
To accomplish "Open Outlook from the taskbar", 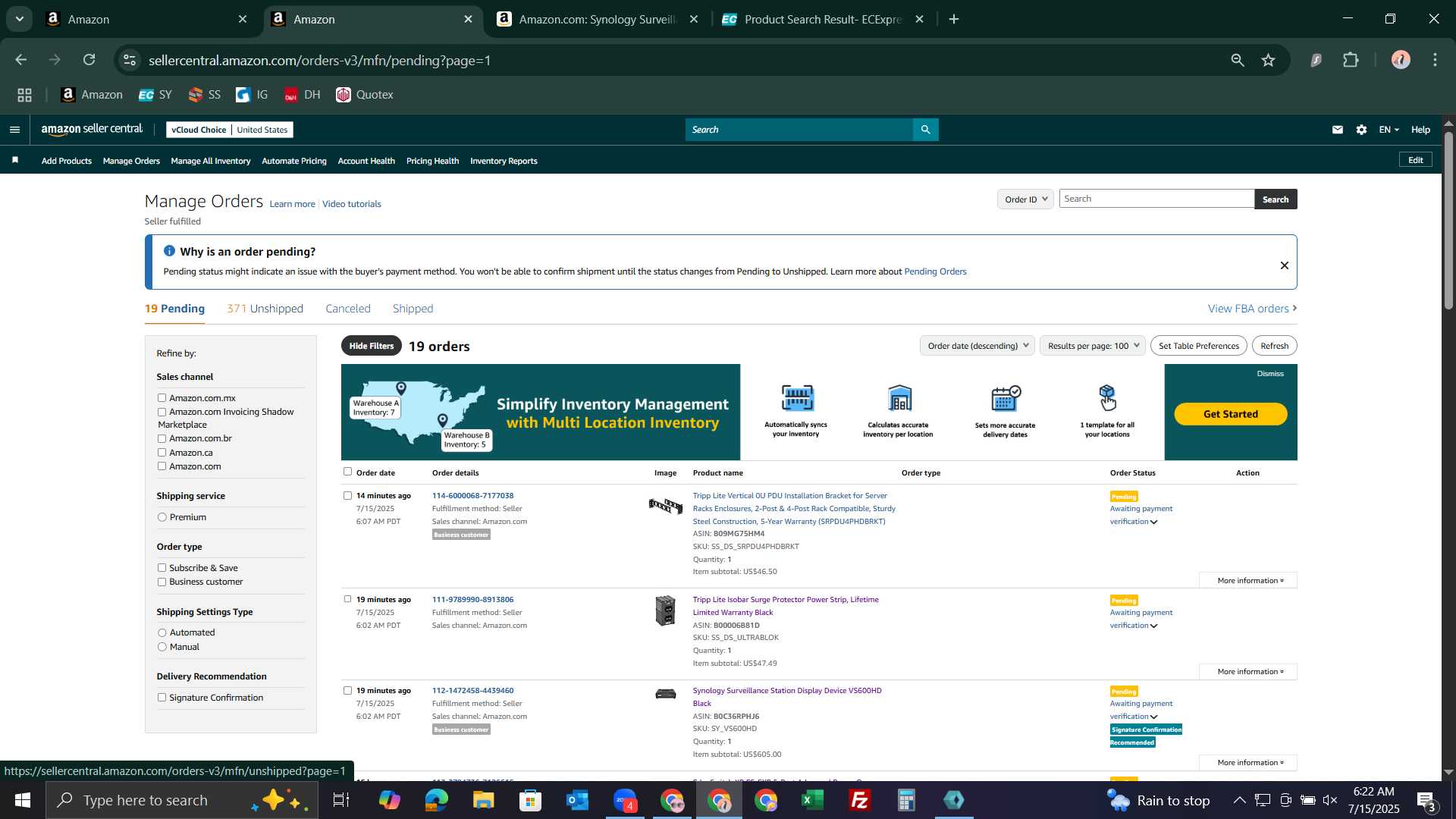I will [x=577, y=800].
